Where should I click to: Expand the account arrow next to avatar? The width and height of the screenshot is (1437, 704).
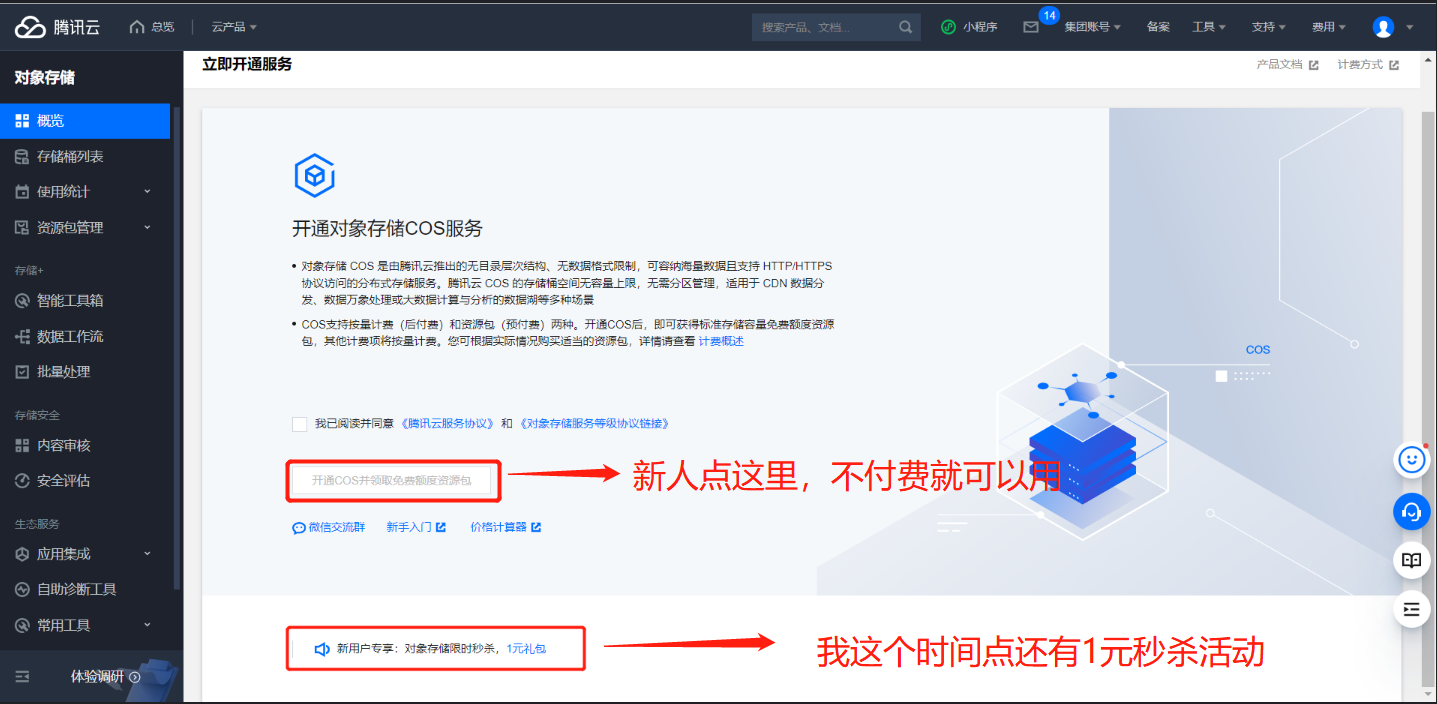[x=1410, y=28]
